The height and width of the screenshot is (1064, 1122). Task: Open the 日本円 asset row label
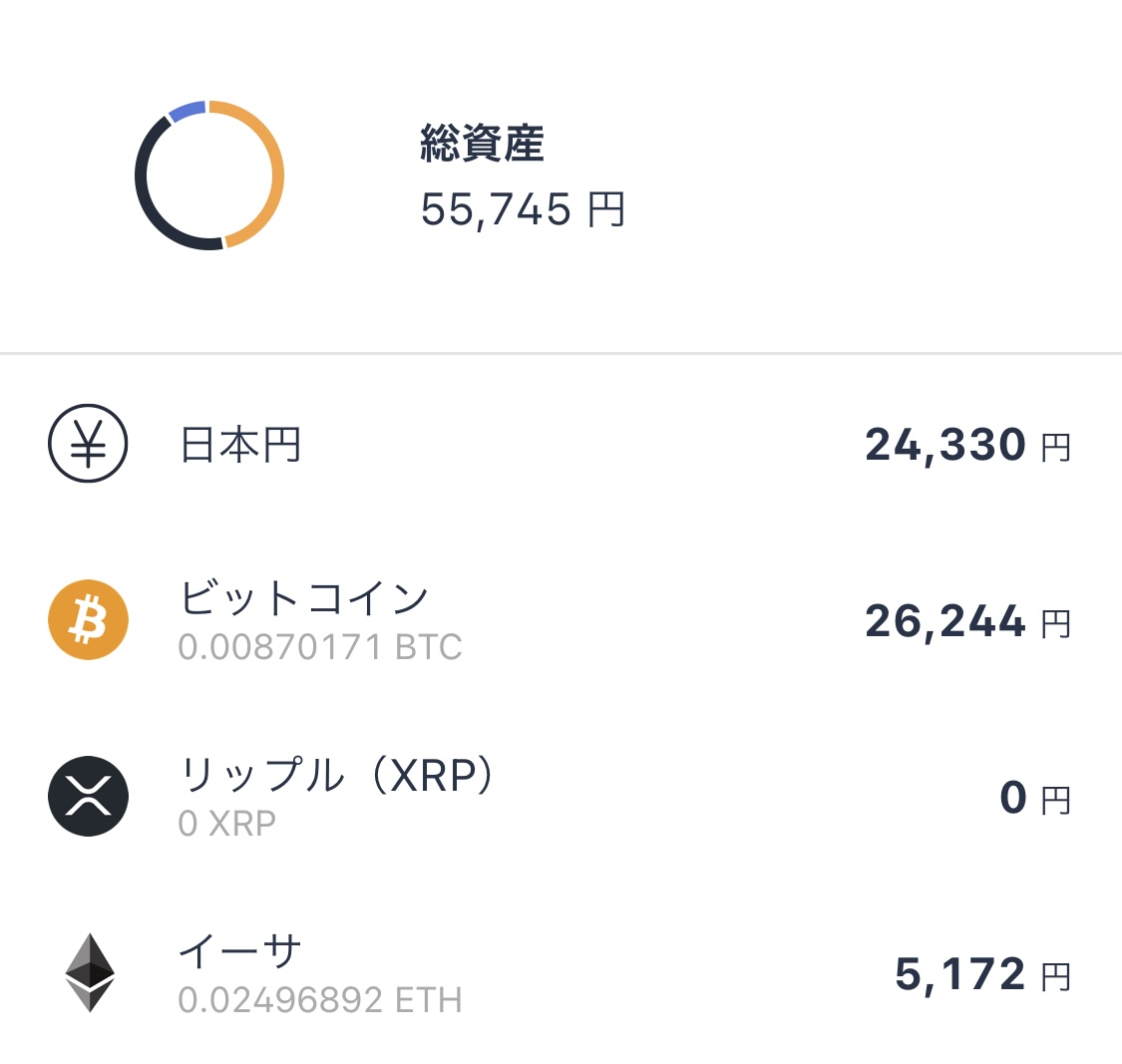(240, 445)
